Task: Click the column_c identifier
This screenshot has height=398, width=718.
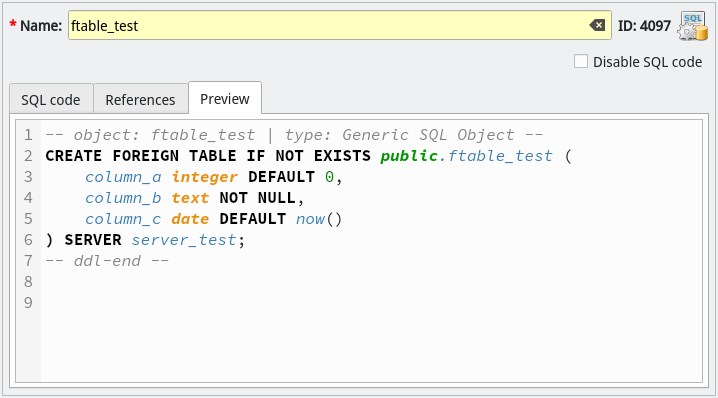Action: [x=123, y=219]
